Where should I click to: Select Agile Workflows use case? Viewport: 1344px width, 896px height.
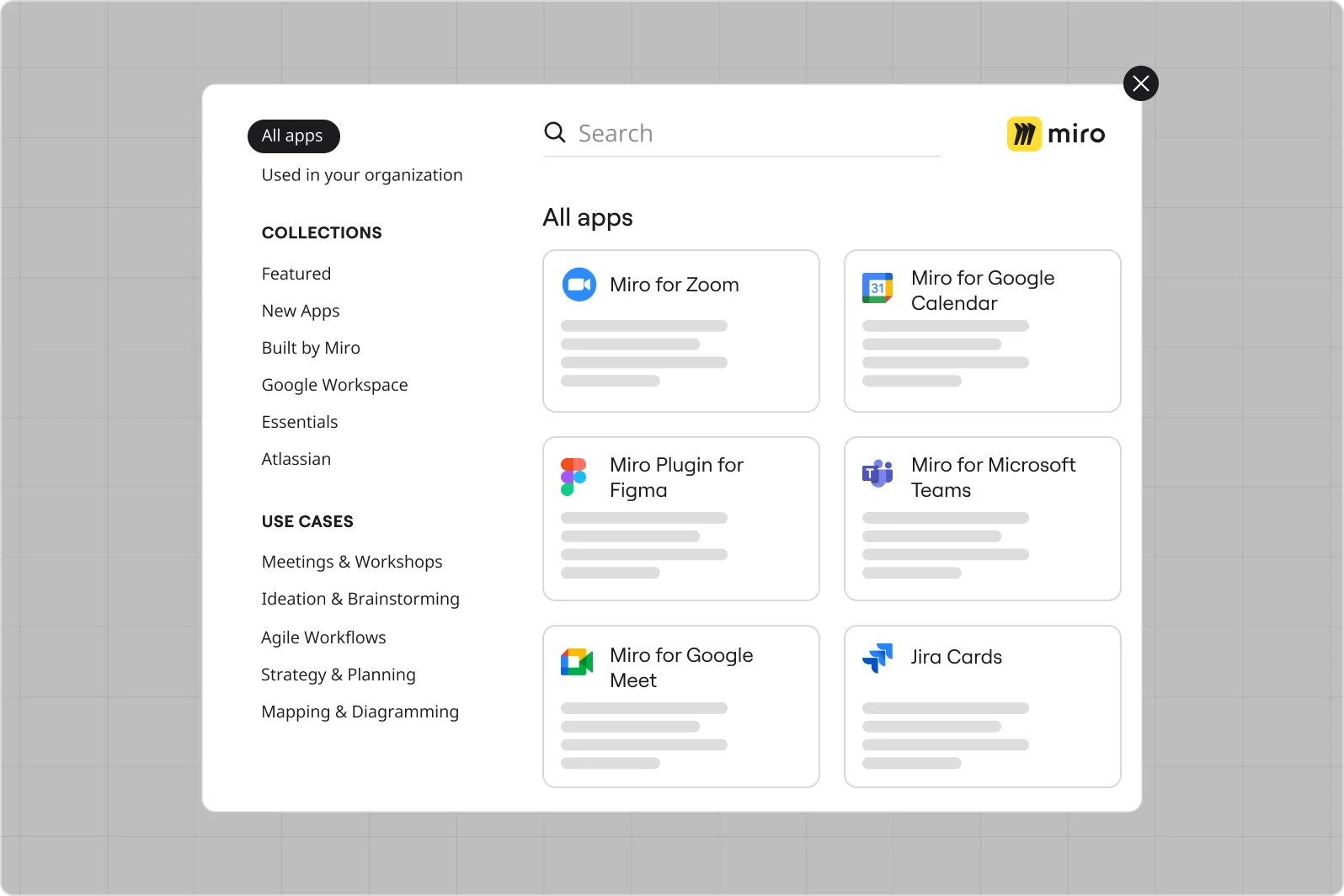coord(323,637)
